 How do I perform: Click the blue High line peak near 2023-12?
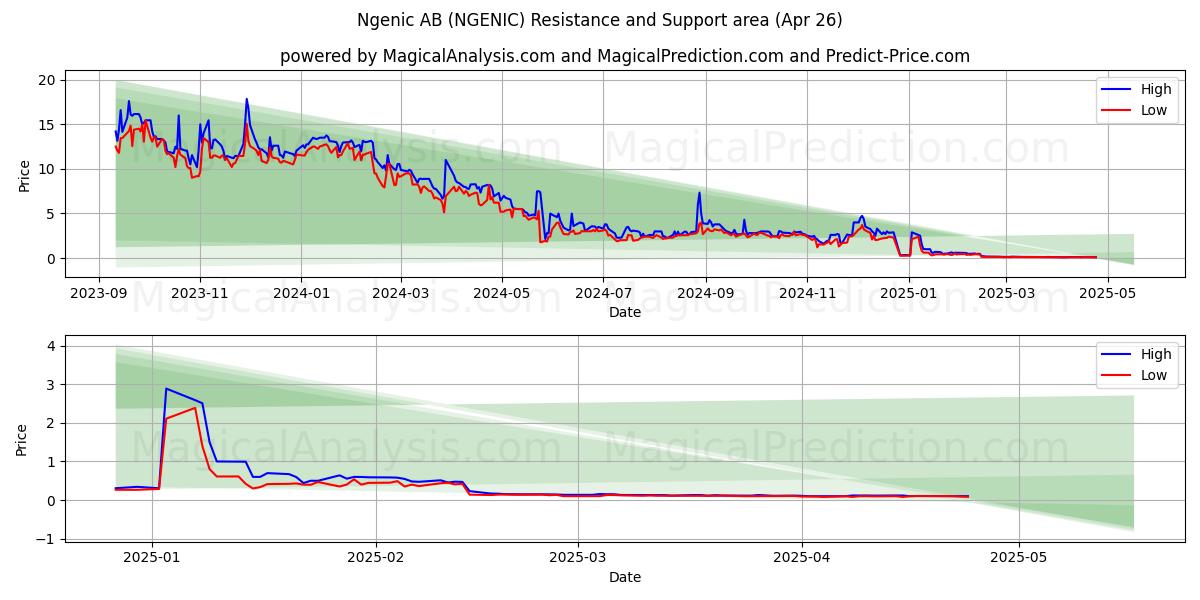pyautogui.click(x=246, y=99)
